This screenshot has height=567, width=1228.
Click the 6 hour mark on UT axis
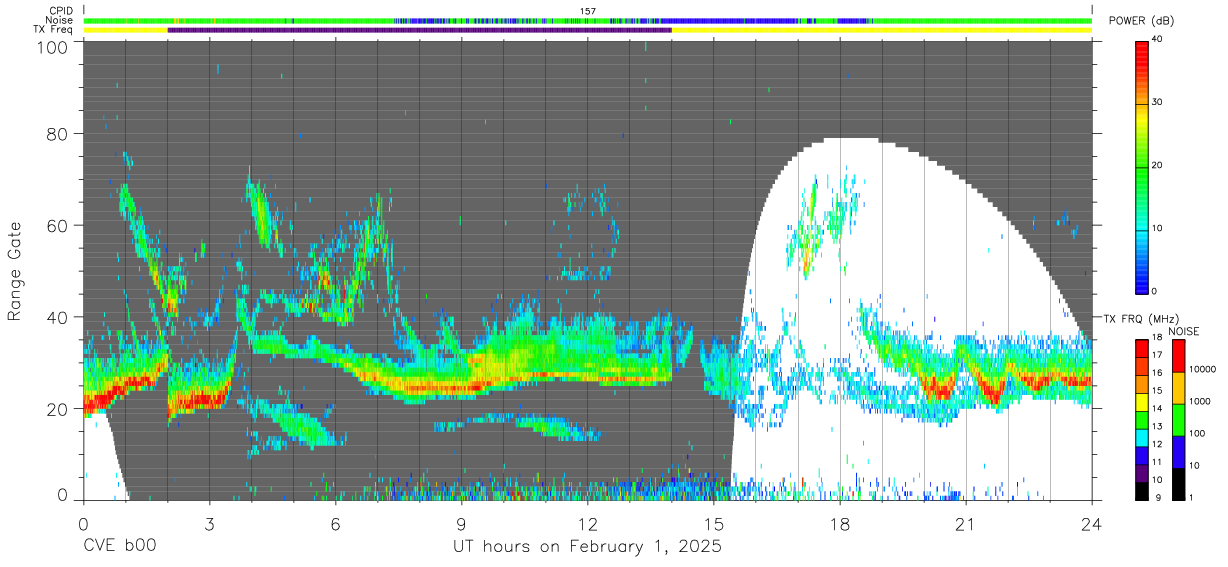(336, 523)
